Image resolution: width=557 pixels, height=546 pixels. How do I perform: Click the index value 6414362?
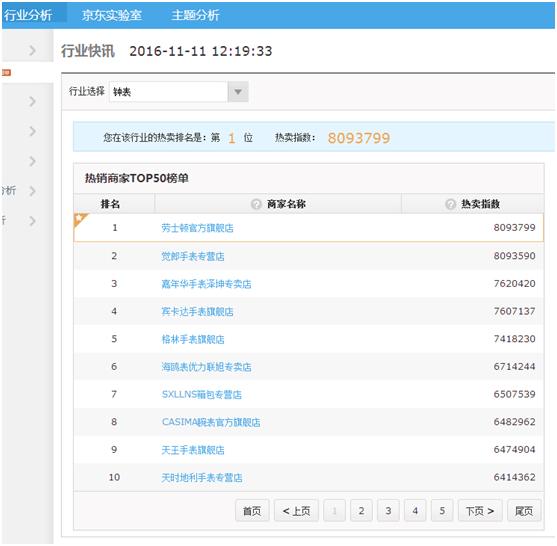[x=514, y=477]
